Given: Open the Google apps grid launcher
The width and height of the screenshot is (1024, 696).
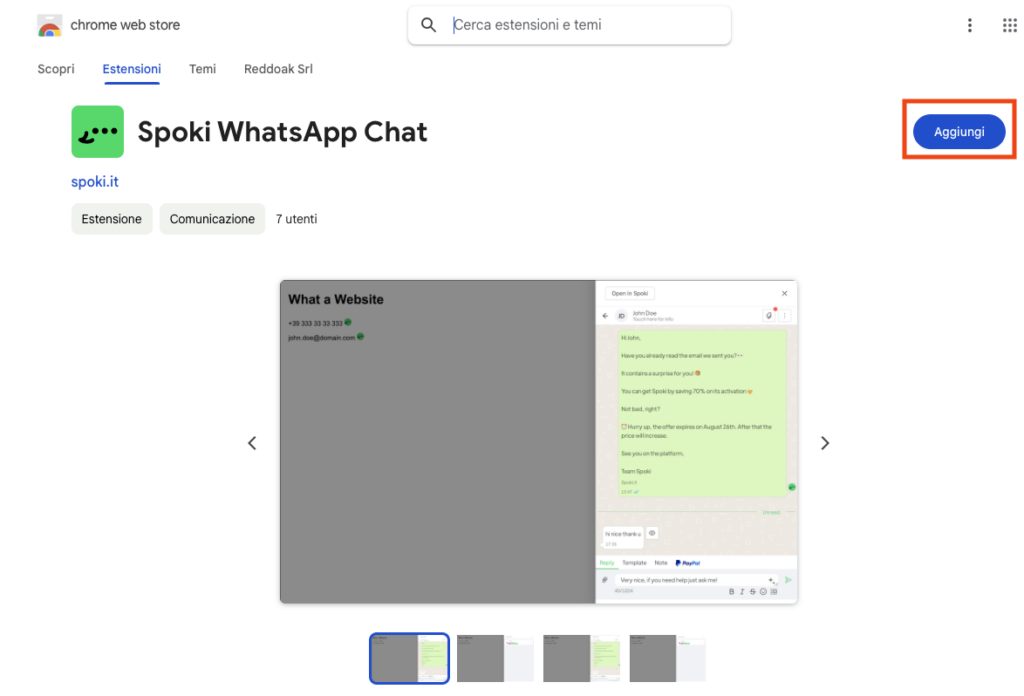Looking at the screenshot, I should point(1009,25).
